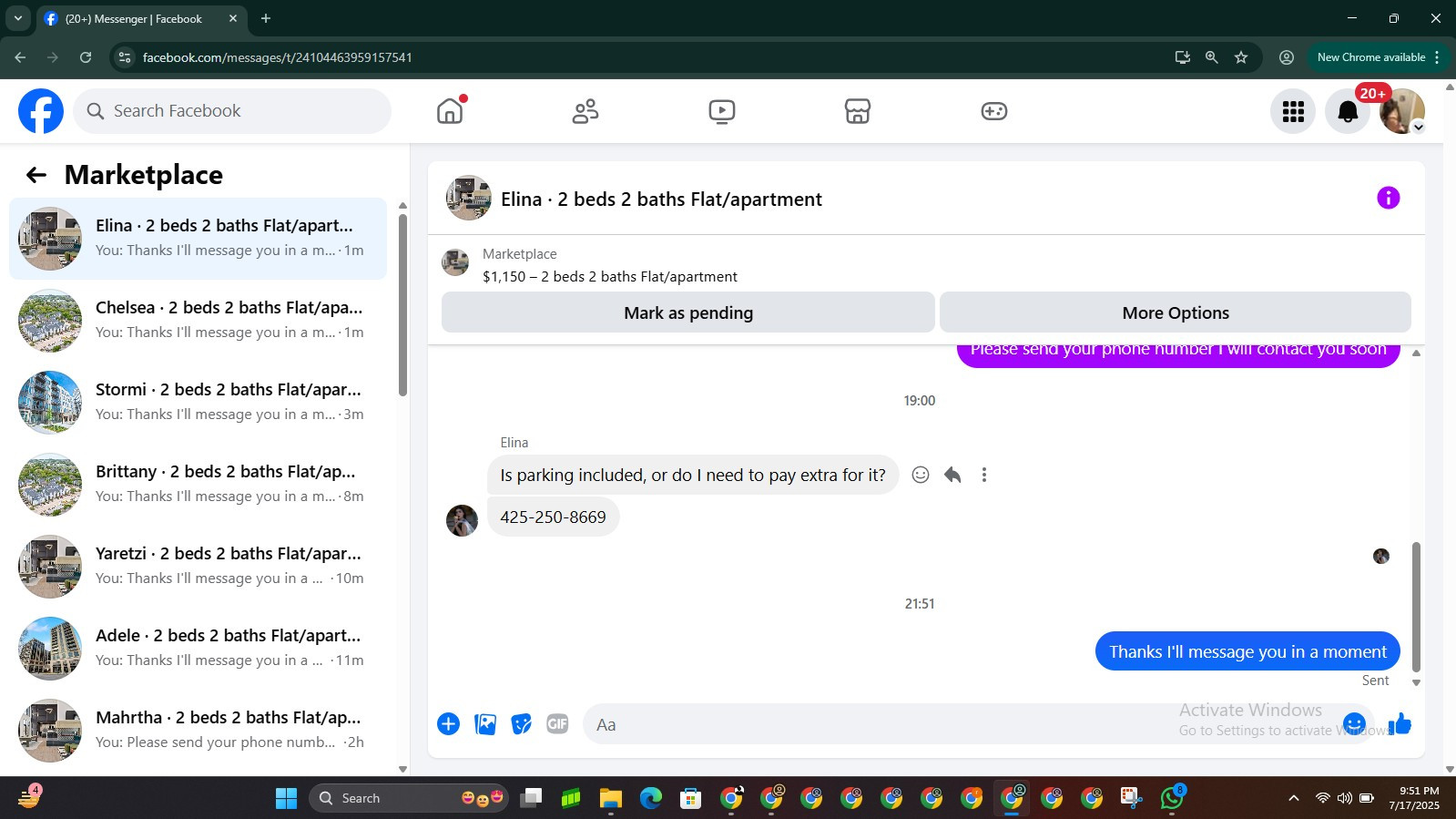The height and width of the screenshot is (819, 1456).
Task: Open the Watch video icon
Action: 722,111
